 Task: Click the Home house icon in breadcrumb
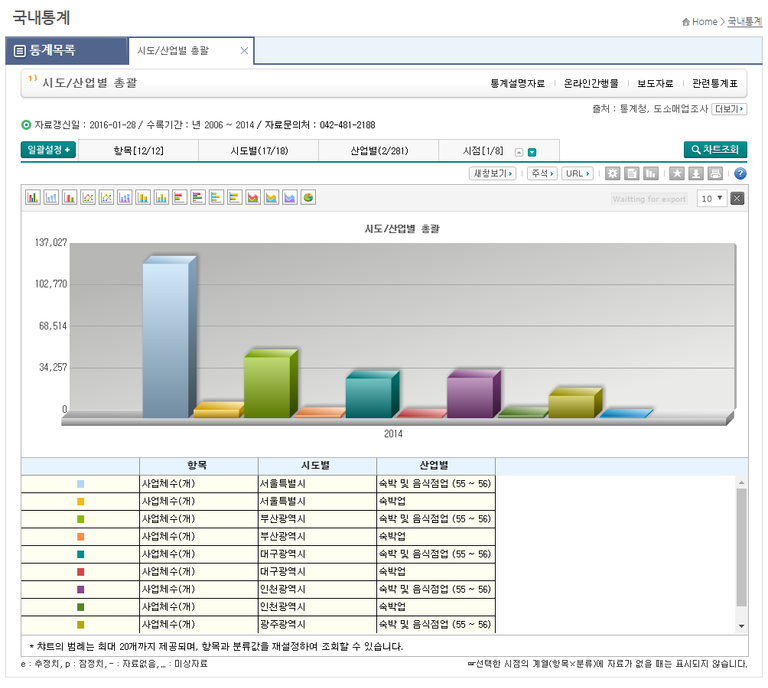(x=686, y=22)
